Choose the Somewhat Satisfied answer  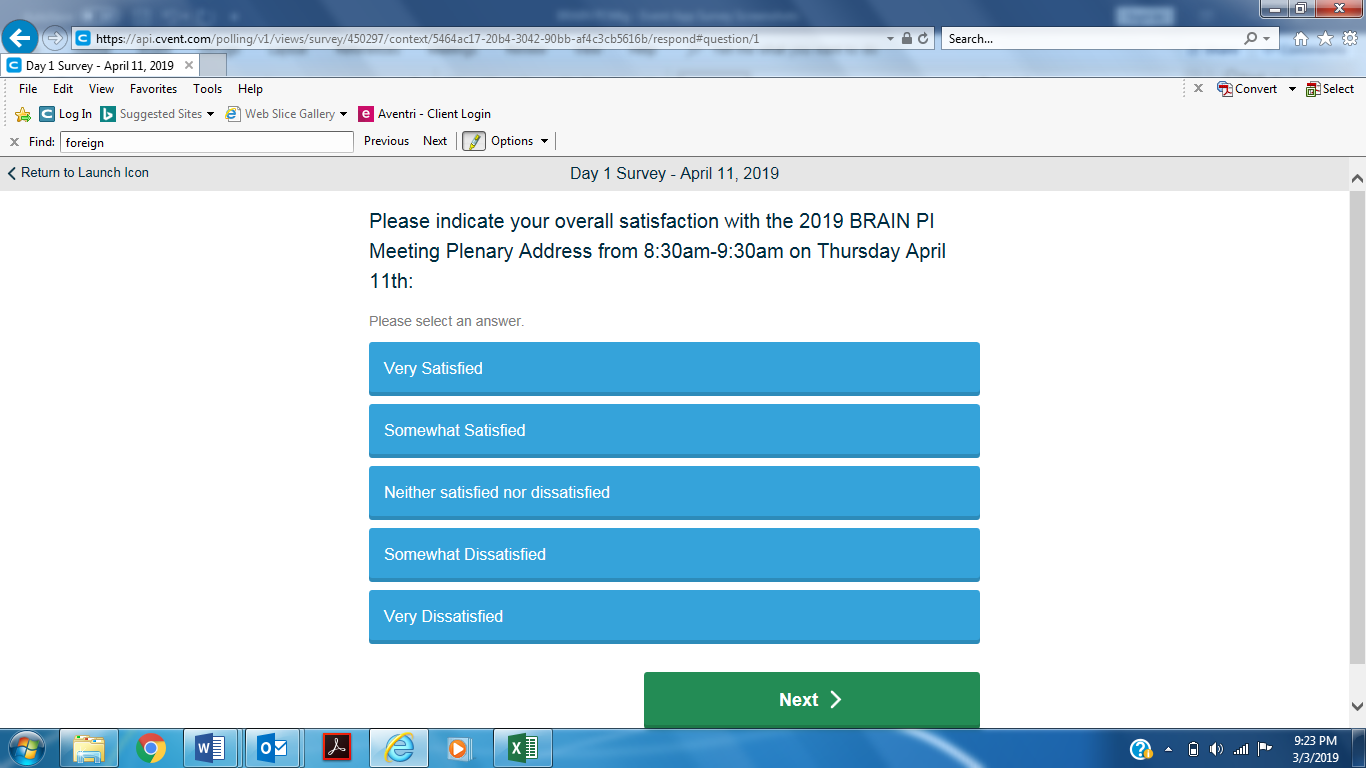coord(674,430)
